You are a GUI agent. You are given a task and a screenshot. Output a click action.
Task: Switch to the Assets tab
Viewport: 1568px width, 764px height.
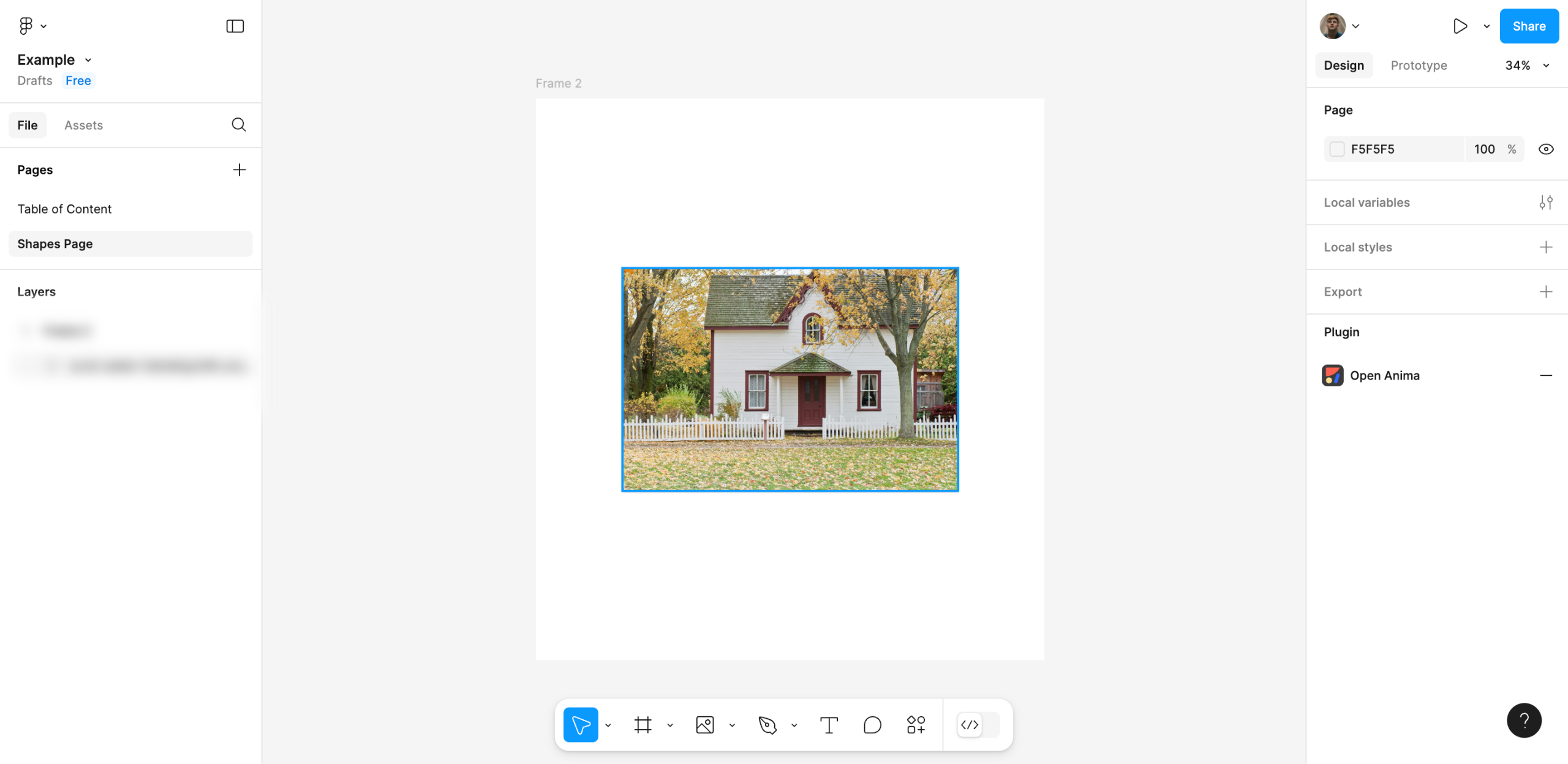(83, 125)
